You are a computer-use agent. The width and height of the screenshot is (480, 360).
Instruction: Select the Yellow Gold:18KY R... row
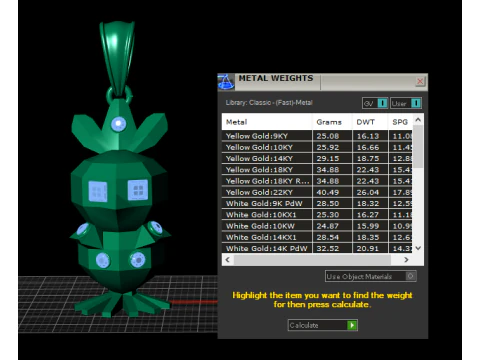[317, 181]
